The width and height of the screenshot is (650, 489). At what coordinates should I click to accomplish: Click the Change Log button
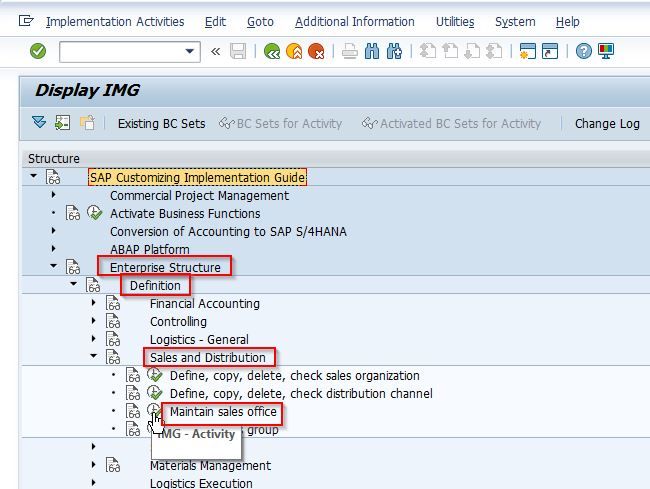pos(607,123)
